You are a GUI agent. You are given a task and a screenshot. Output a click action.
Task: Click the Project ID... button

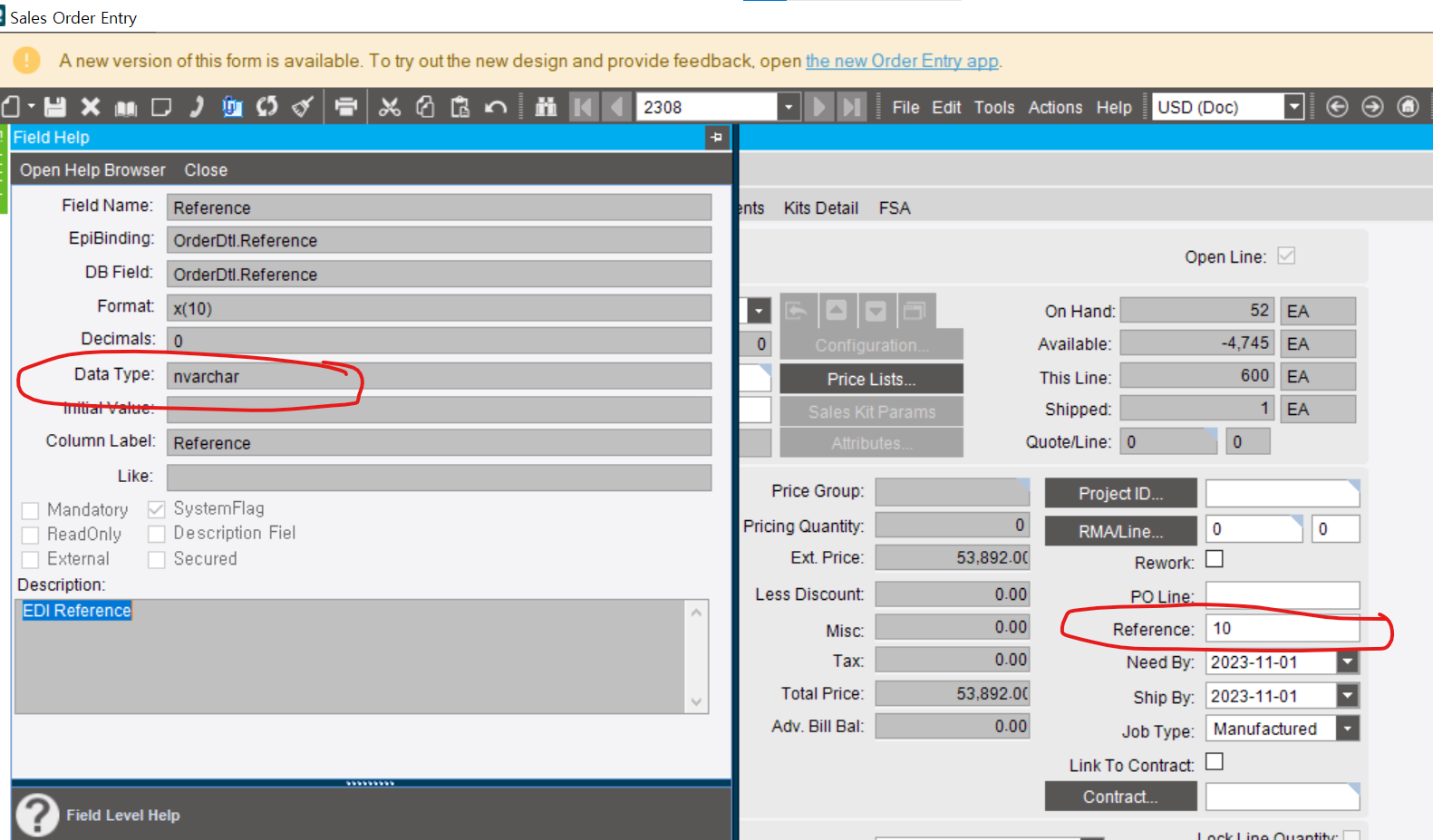pyautogui.click(x=1120, y=493)
